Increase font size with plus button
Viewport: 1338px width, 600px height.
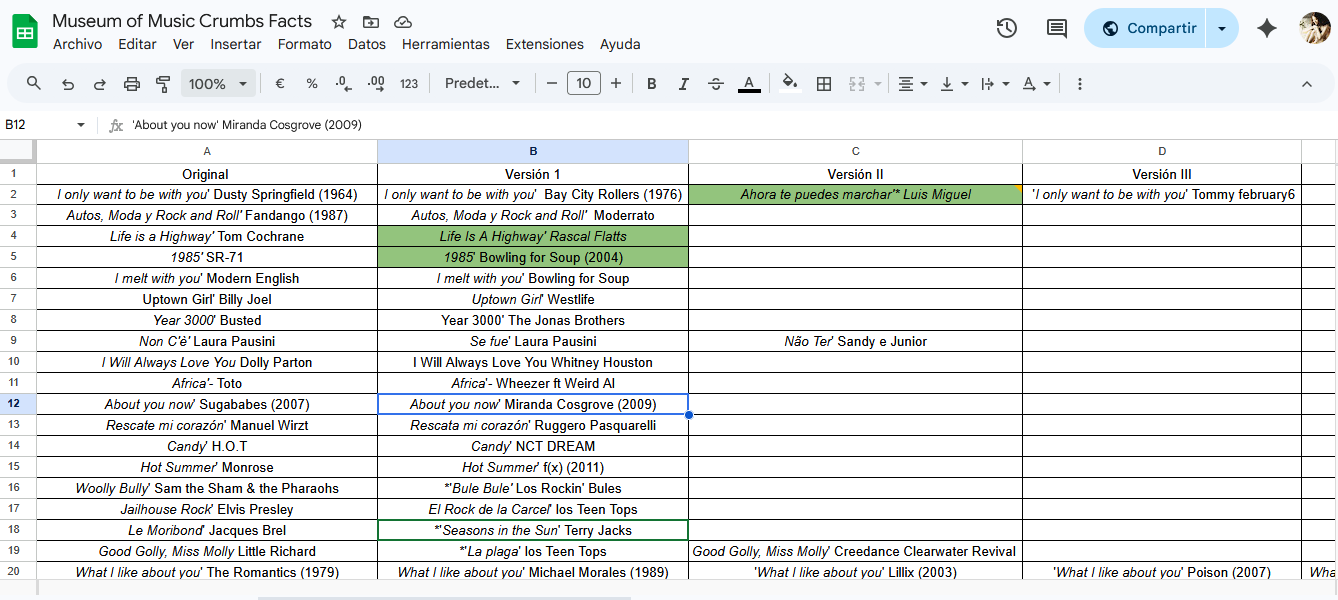[616, 84]
